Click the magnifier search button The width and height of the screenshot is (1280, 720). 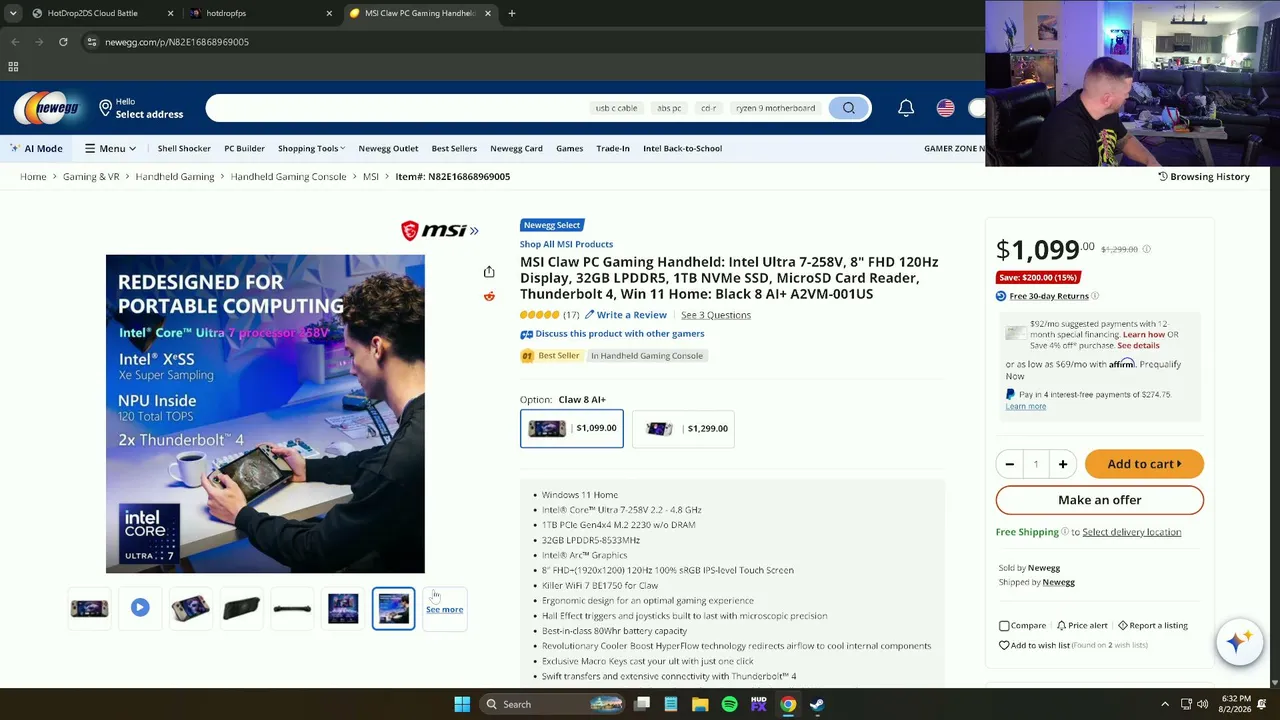coord(849,108)
